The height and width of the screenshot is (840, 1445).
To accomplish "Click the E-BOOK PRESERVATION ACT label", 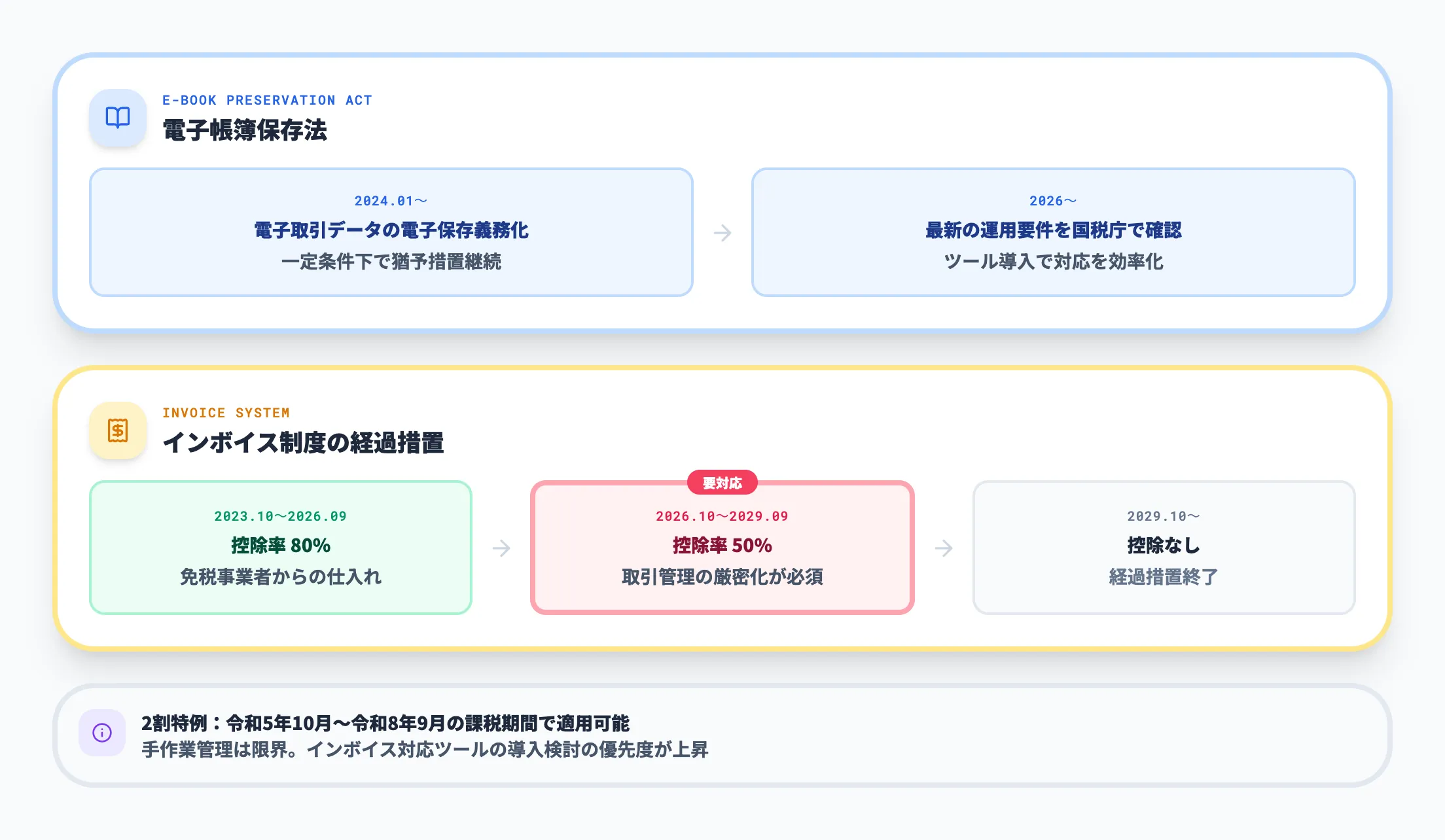I will pos(267,100).
